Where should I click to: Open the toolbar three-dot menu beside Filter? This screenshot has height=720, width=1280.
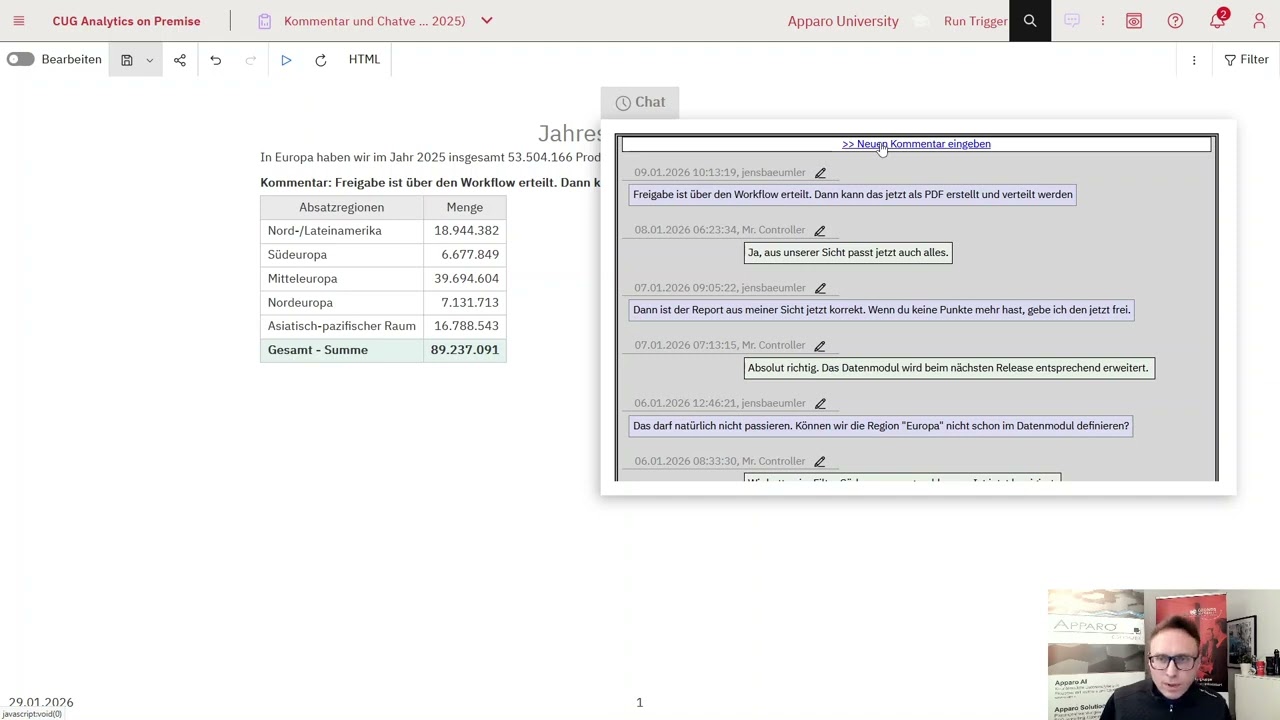pyautogui.click(x=1194, y=60)
